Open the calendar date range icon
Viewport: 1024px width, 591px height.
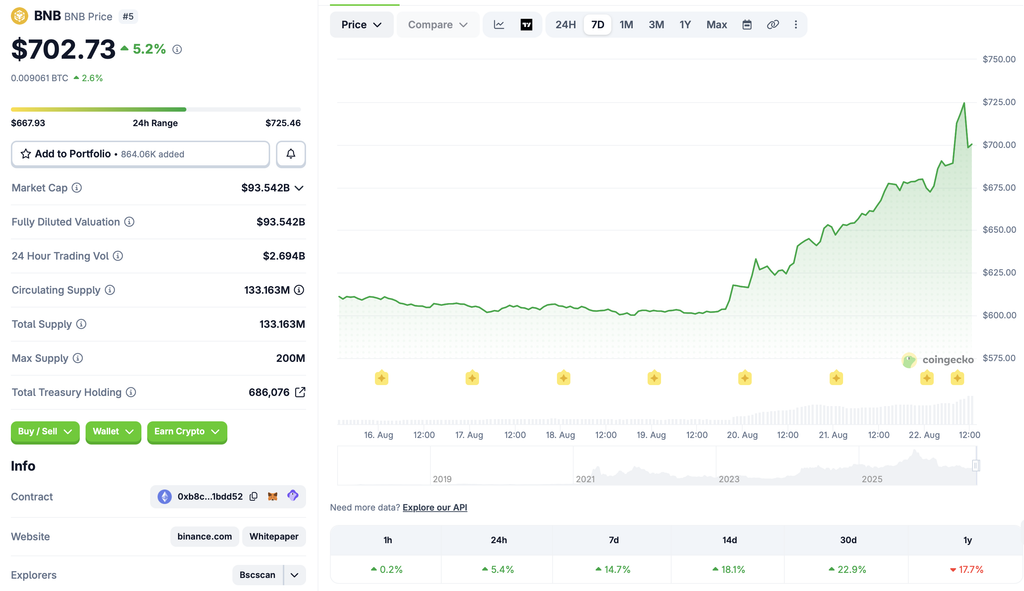(747, 25)
